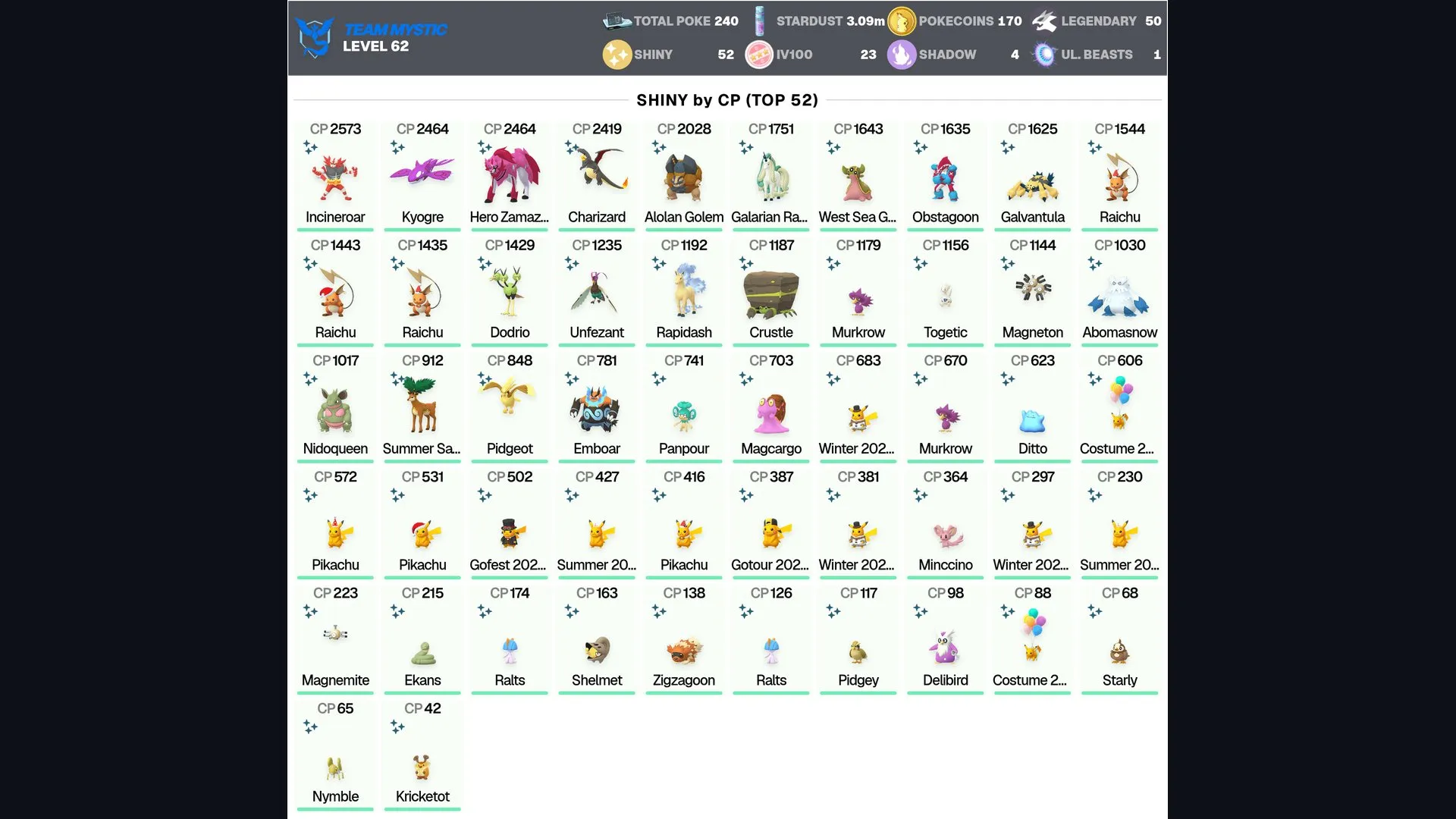
Task: Select the Obstagoon sprite
Action: pos(945,179)
